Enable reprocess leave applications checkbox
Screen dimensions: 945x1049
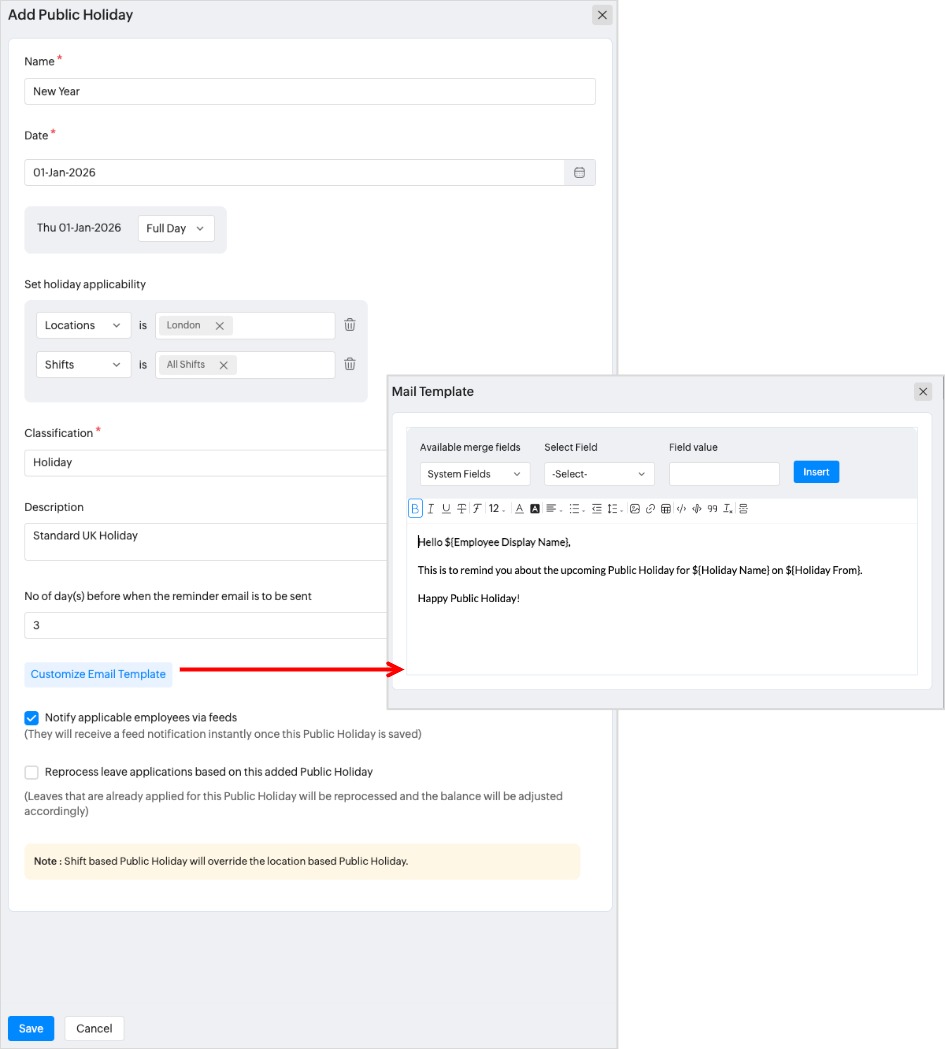(x=32, y=772)
